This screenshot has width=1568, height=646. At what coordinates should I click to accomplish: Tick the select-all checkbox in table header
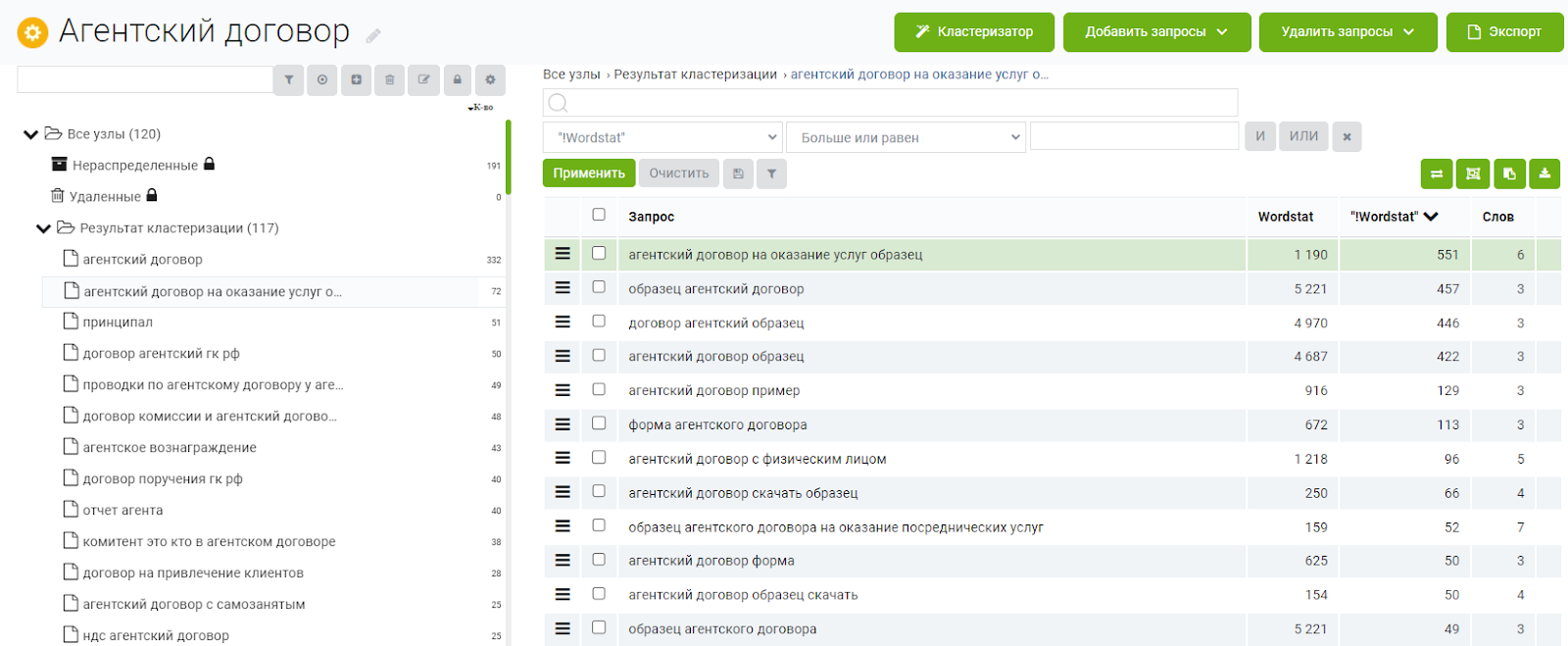click(x=599, y=215)
